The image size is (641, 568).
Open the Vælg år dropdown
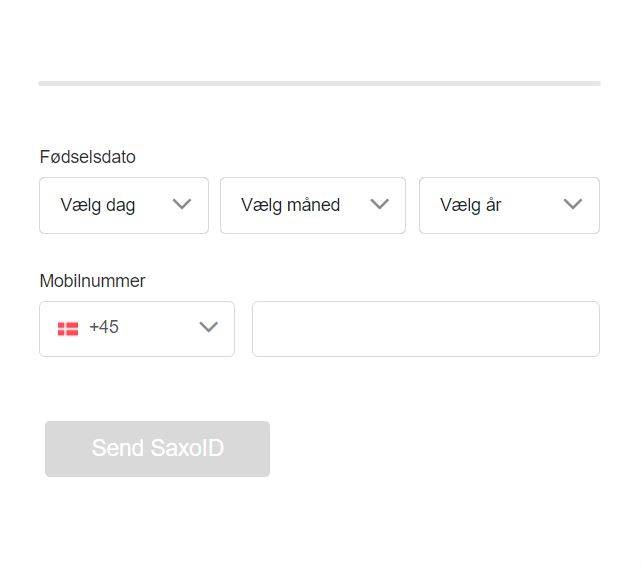[x=509, y=206]
